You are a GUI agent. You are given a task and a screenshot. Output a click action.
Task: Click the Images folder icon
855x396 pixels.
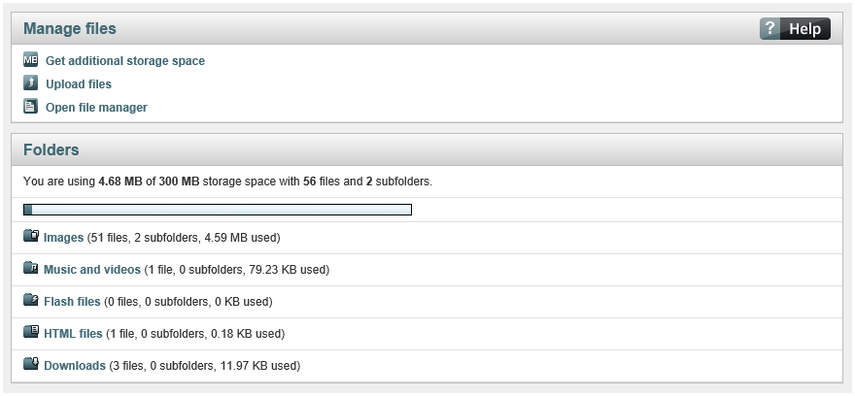31,236
